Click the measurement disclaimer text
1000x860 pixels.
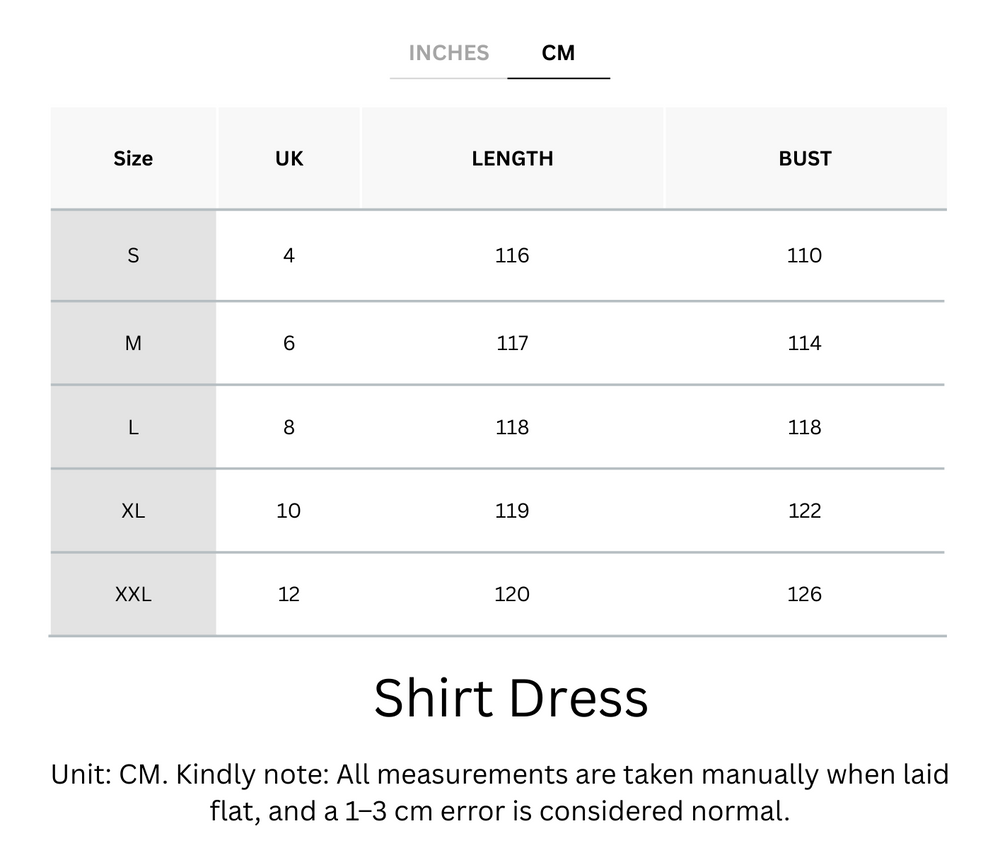500,790
